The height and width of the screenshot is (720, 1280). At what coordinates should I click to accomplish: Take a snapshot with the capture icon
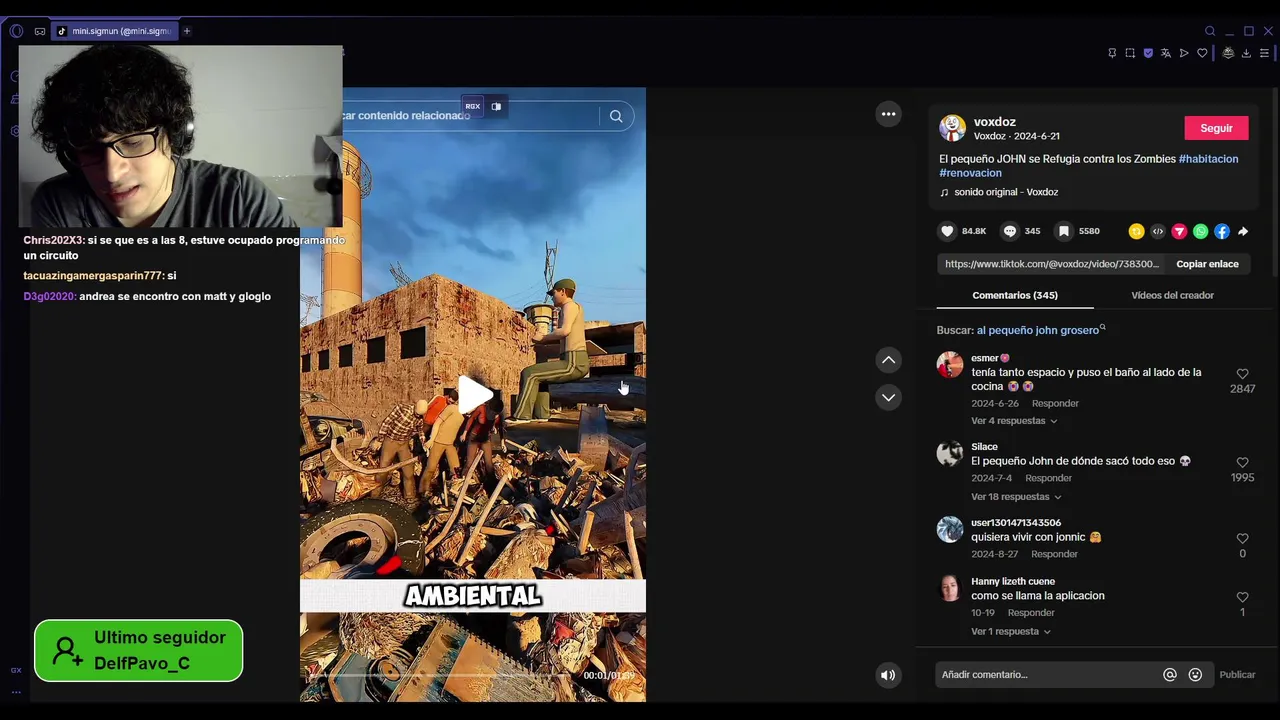tap(1130, 53)
